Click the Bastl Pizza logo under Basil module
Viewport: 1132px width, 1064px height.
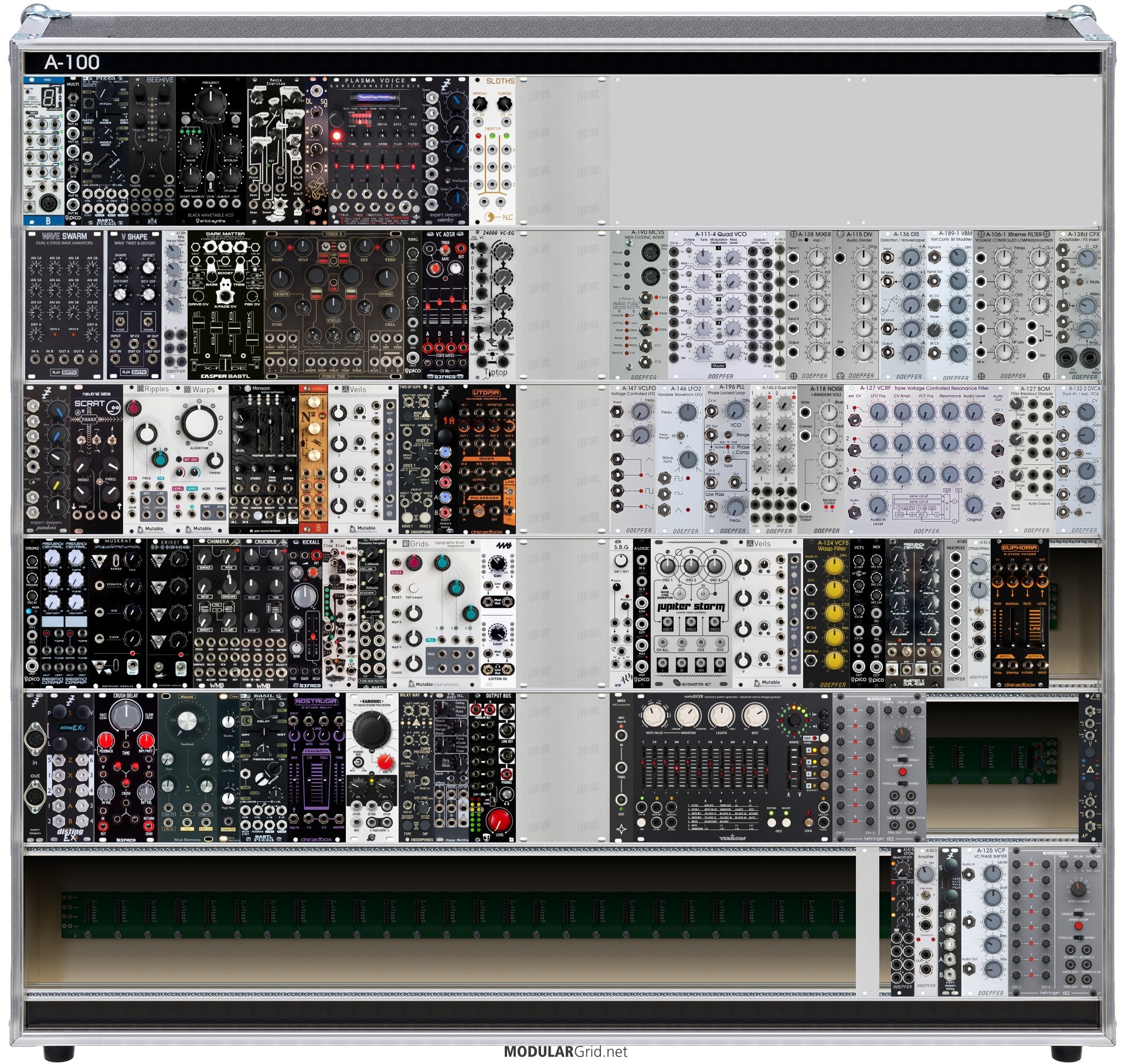[x=264, y=838]
